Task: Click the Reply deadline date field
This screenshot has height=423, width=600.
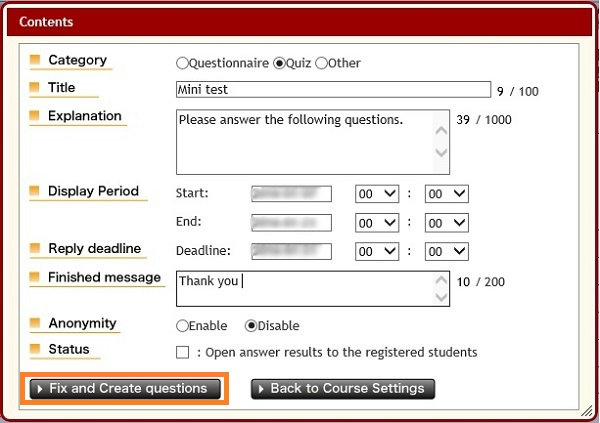Action: [290, 252]
